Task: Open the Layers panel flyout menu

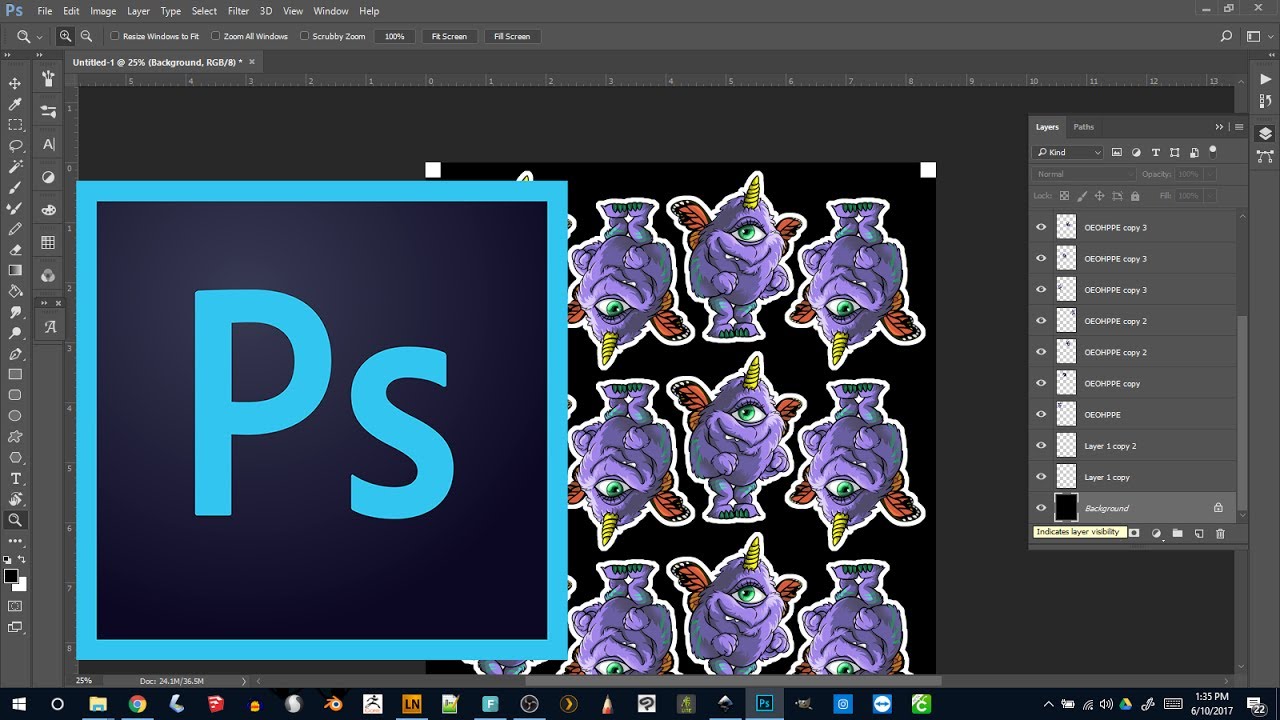Action: tap(1239, 127)
